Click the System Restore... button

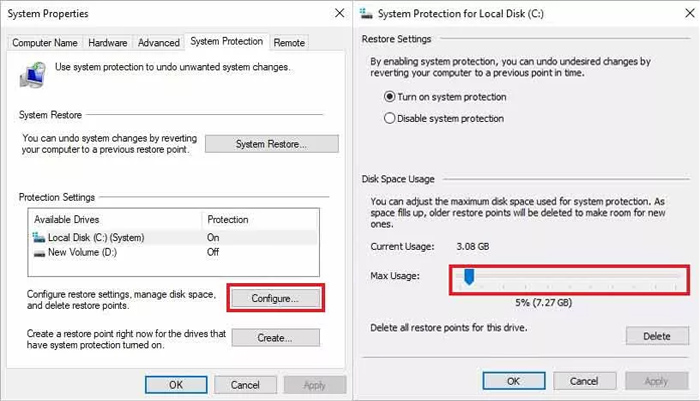[272, 145]
